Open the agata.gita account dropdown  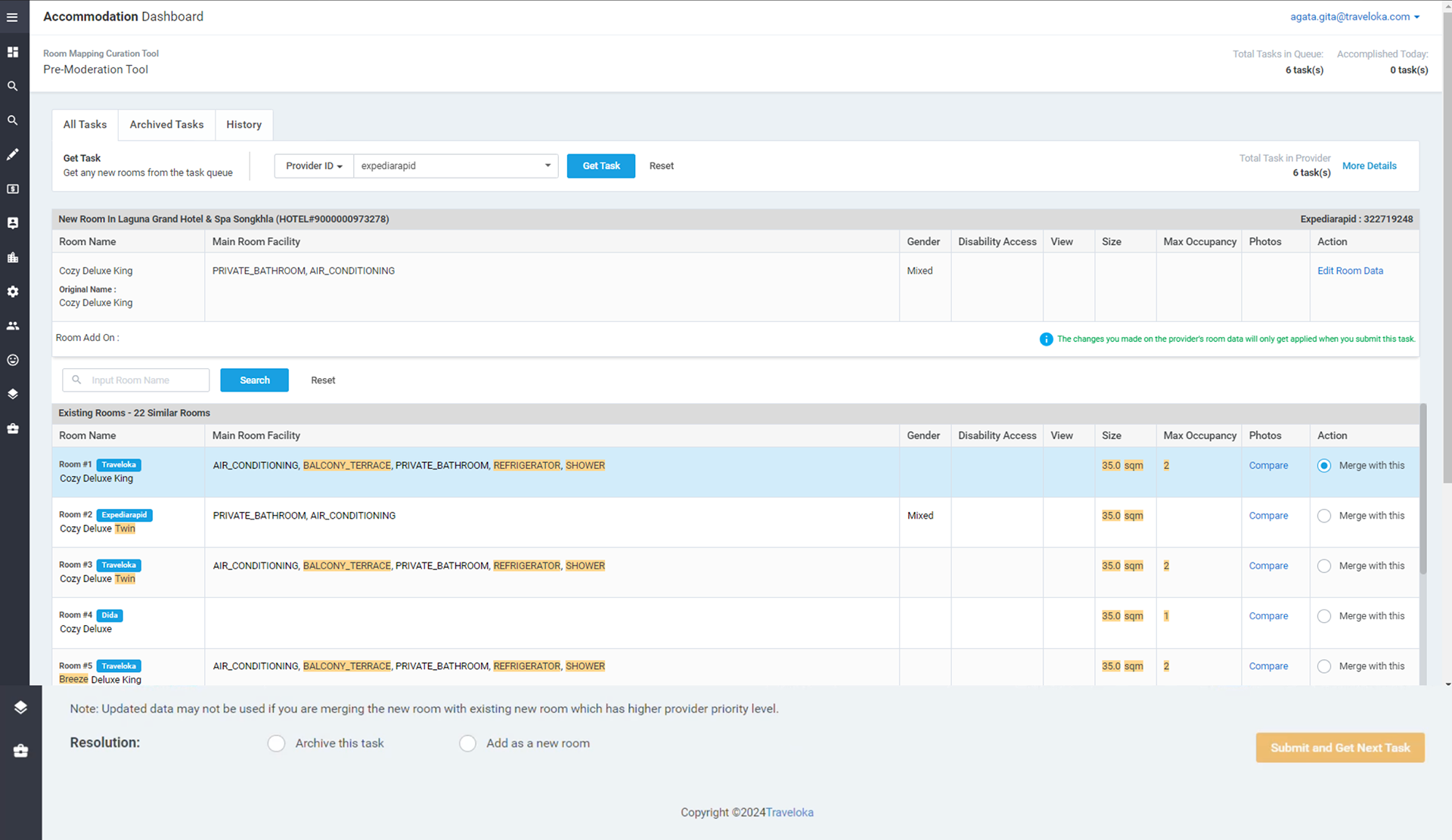tap(1354, 17)
